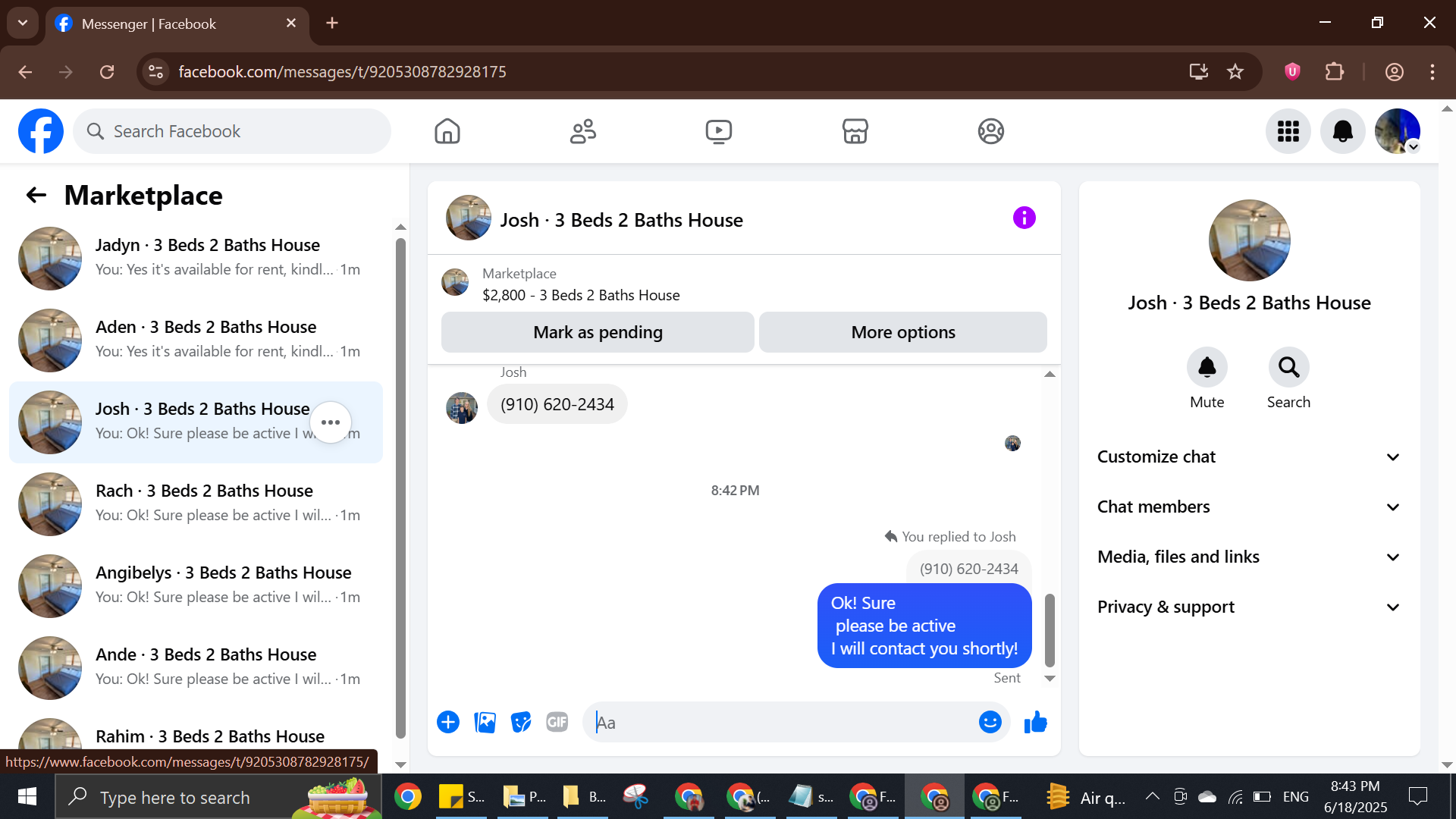Viewport: 1456px width, 819px height.
Task: Open Rach's conversation
Action: pos(196,504)
